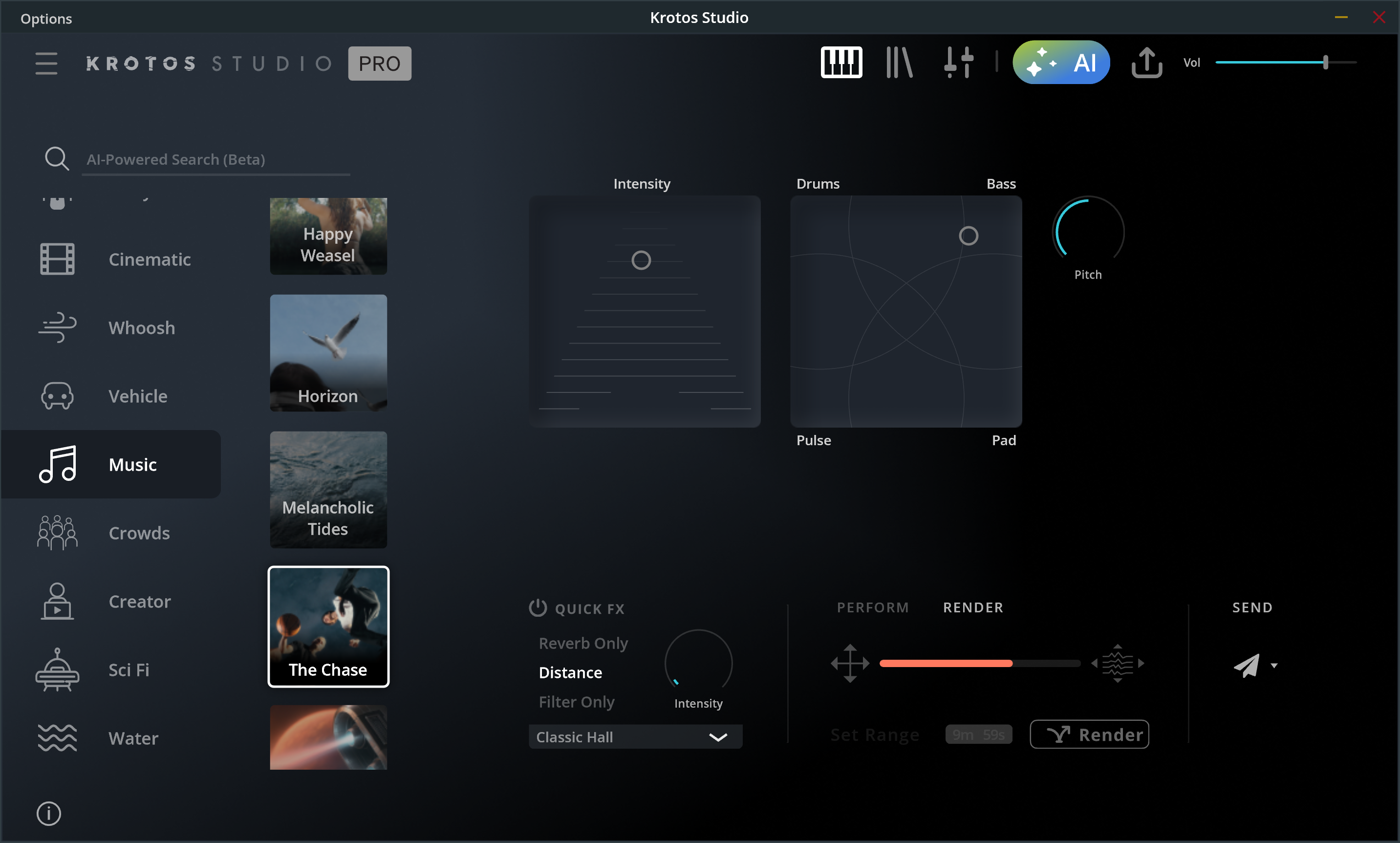Open the info icon at bottom left
1400x843 pixels.
(49, 814)
